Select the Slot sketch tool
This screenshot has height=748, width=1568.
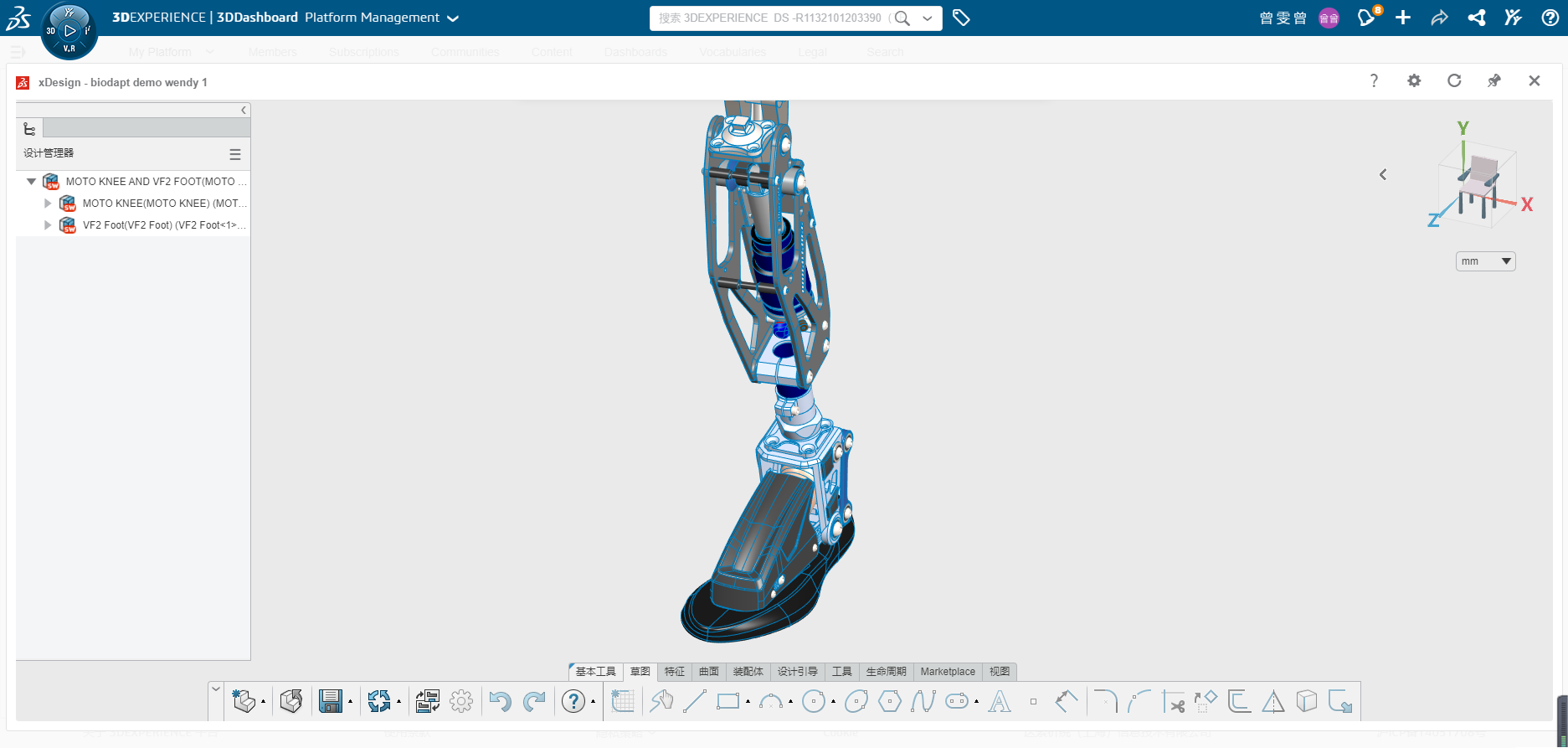tap(957, 701)
